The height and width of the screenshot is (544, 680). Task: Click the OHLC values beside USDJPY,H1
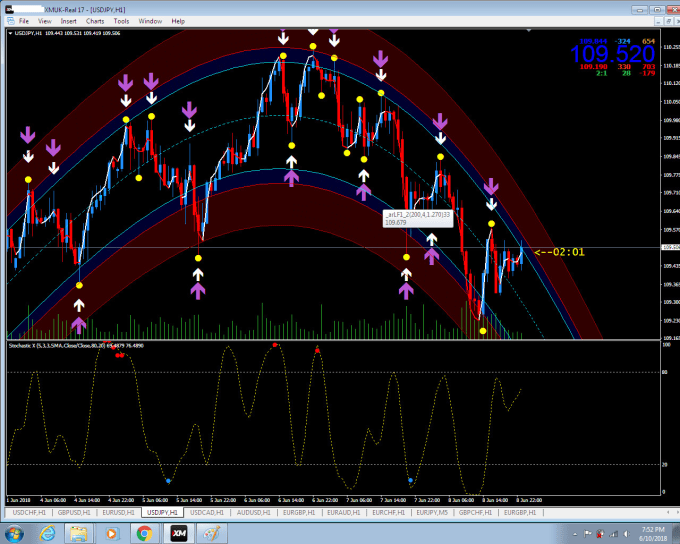83,33
